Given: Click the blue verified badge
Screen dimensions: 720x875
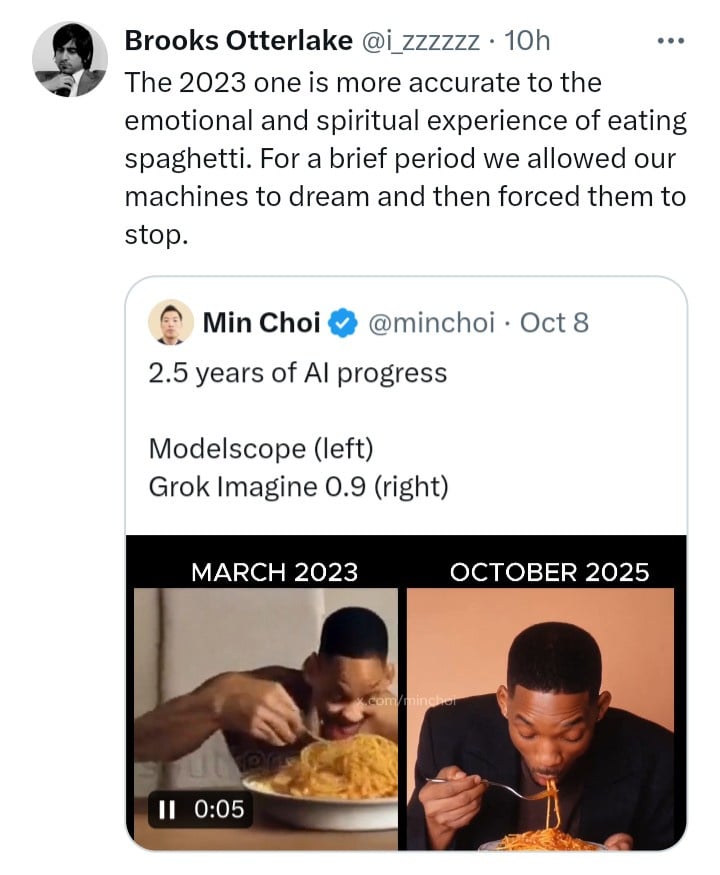Looking at the screenshot, I should pos(342,323).
